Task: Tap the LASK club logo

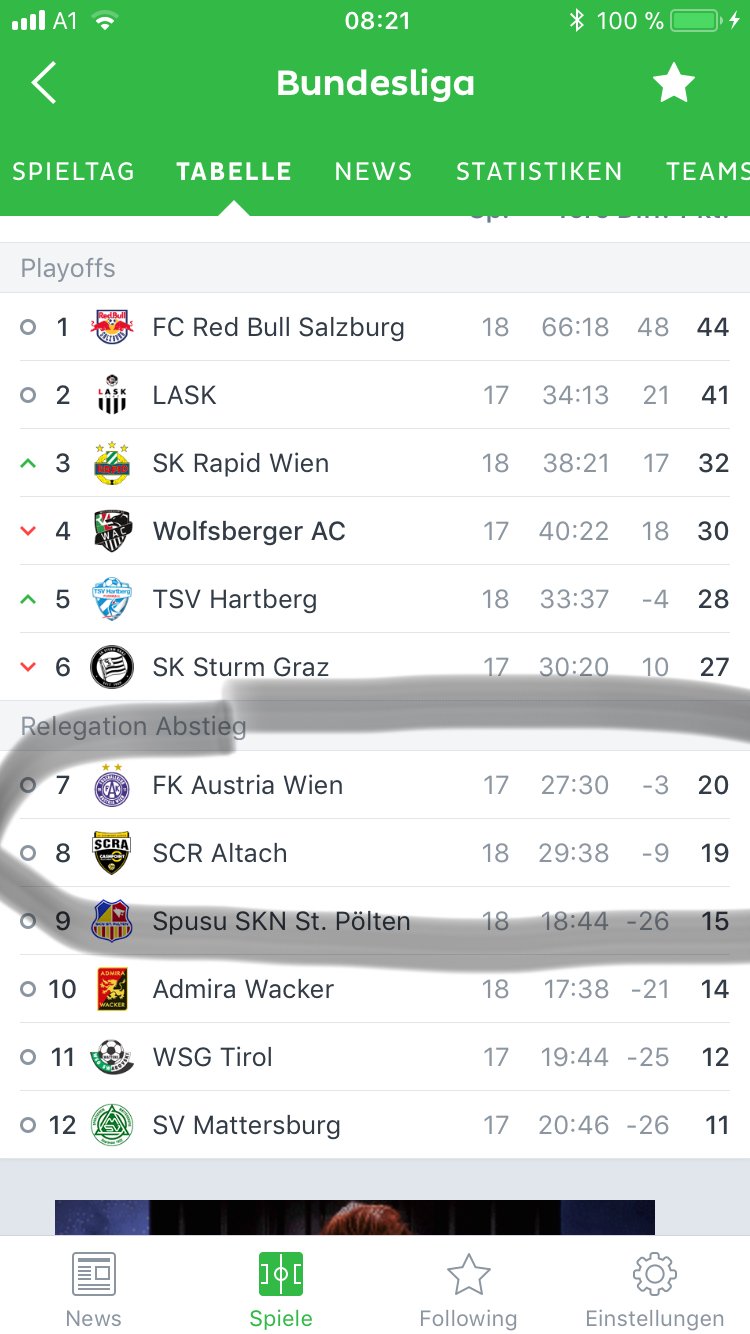Action: 112,395
